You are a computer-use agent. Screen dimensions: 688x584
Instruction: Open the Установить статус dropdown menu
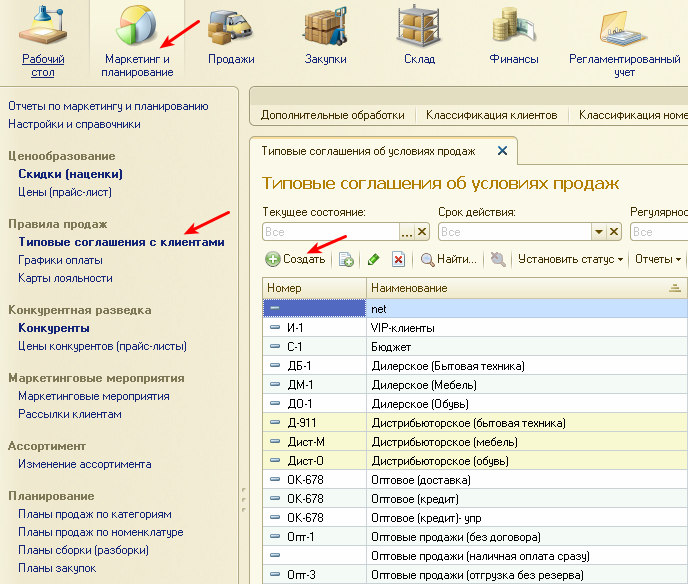[x=571, y=260]
